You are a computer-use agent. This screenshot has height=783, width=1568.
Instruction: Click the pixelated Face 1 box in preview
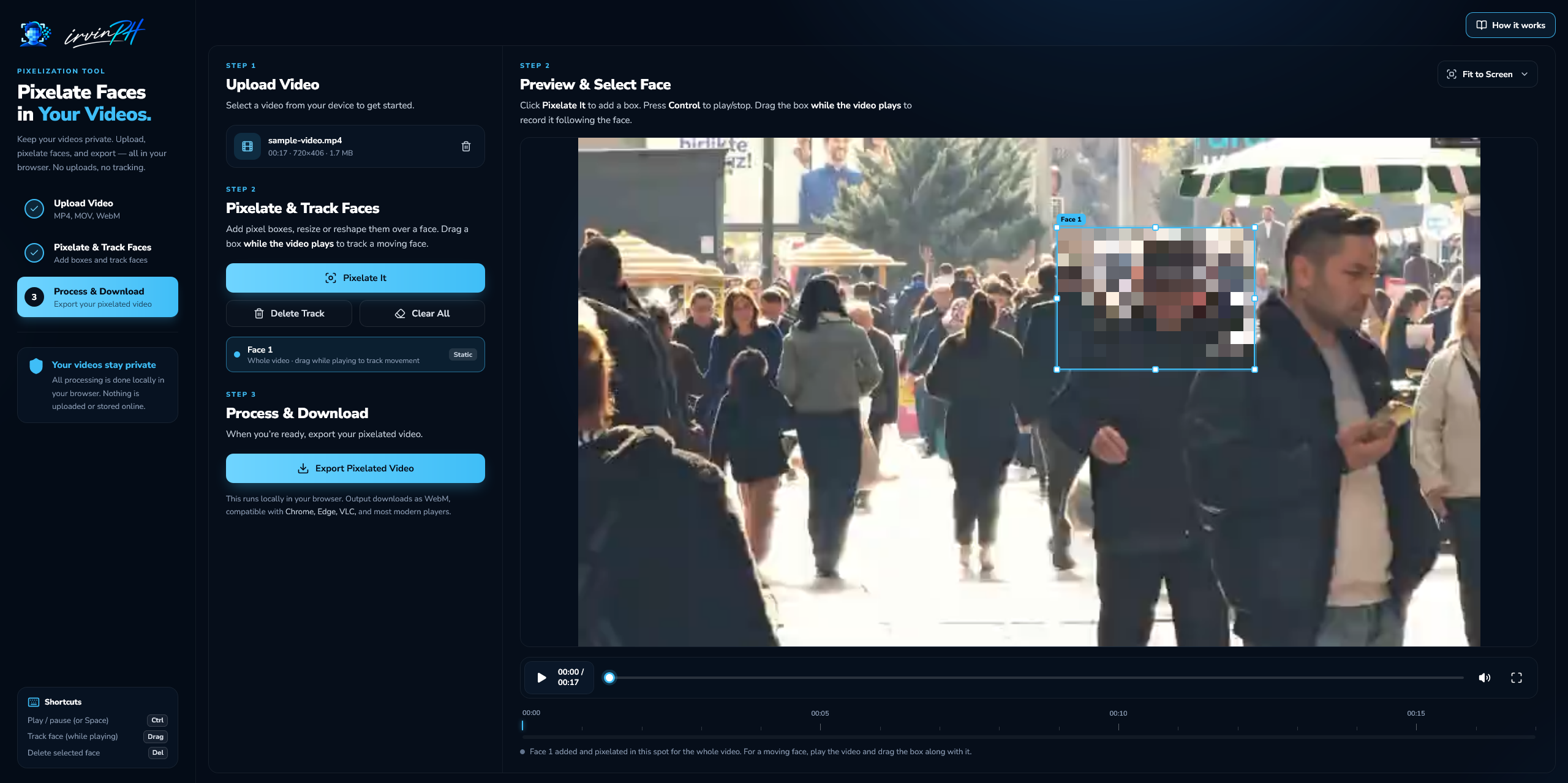click(x=1156, y=299)
